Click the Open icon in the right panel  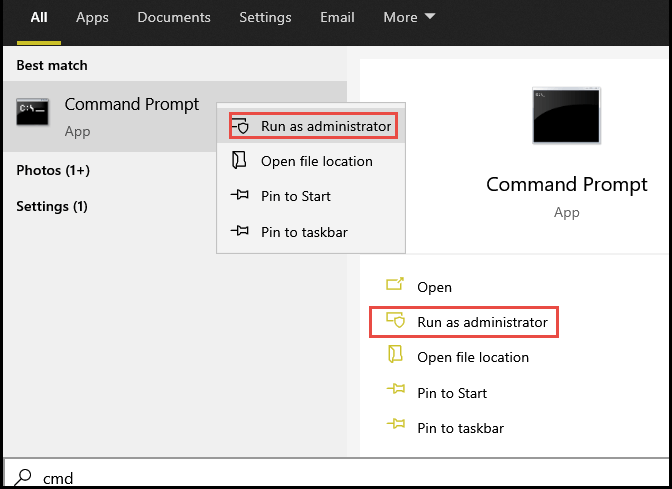click(395, 287)
